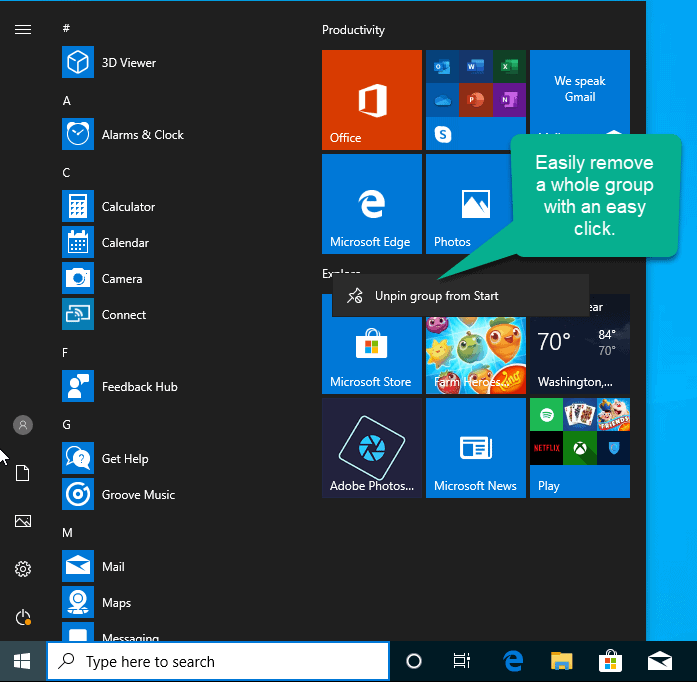Click the G letter section header
697x682 pixels.
point(67,425)
